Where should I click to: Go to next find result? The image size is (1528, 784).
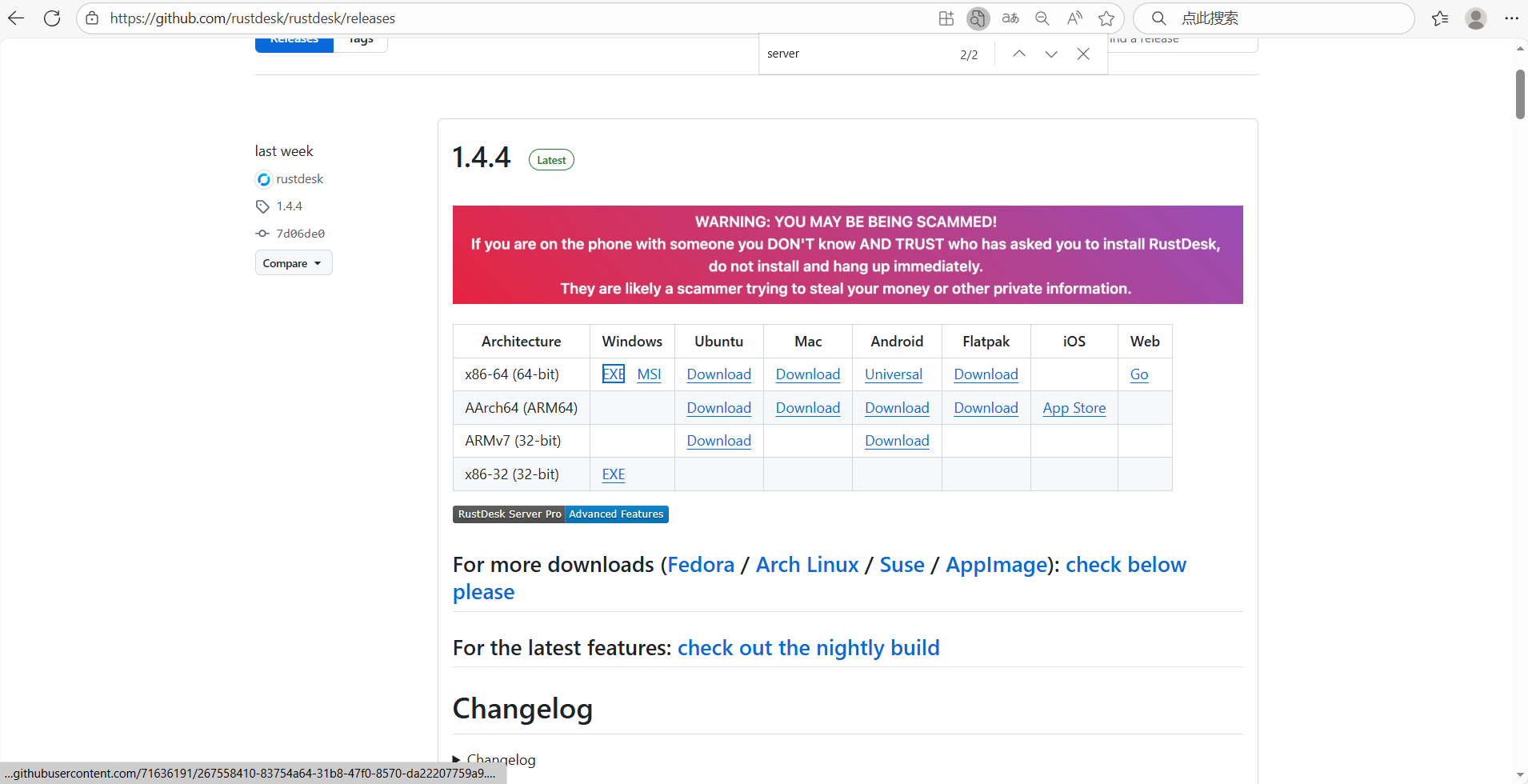pos(1051,54)
